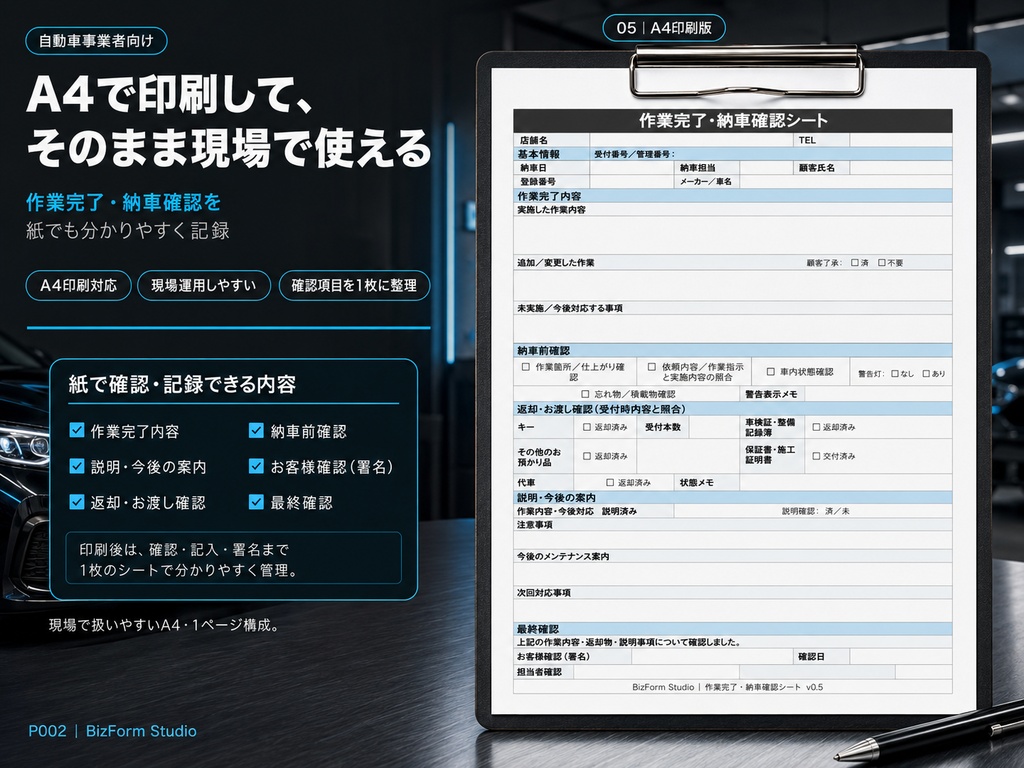Click the 自動車事業者向け pill tag
This screenshot has width=1024, height=768.
tap(96, 41)
